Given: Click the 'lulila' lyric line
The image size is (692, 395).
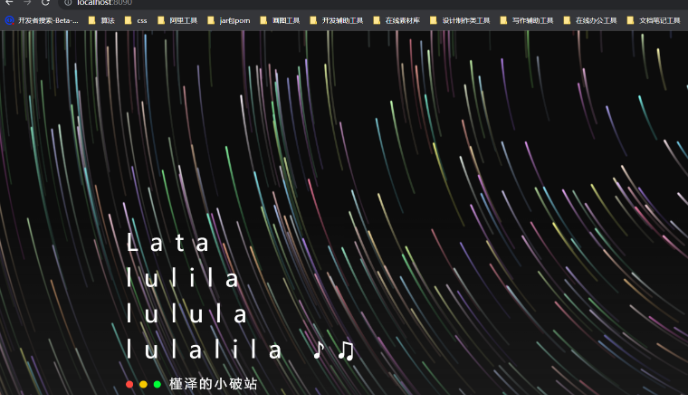Looking at the screenshot, I should [x=183, y=278].
